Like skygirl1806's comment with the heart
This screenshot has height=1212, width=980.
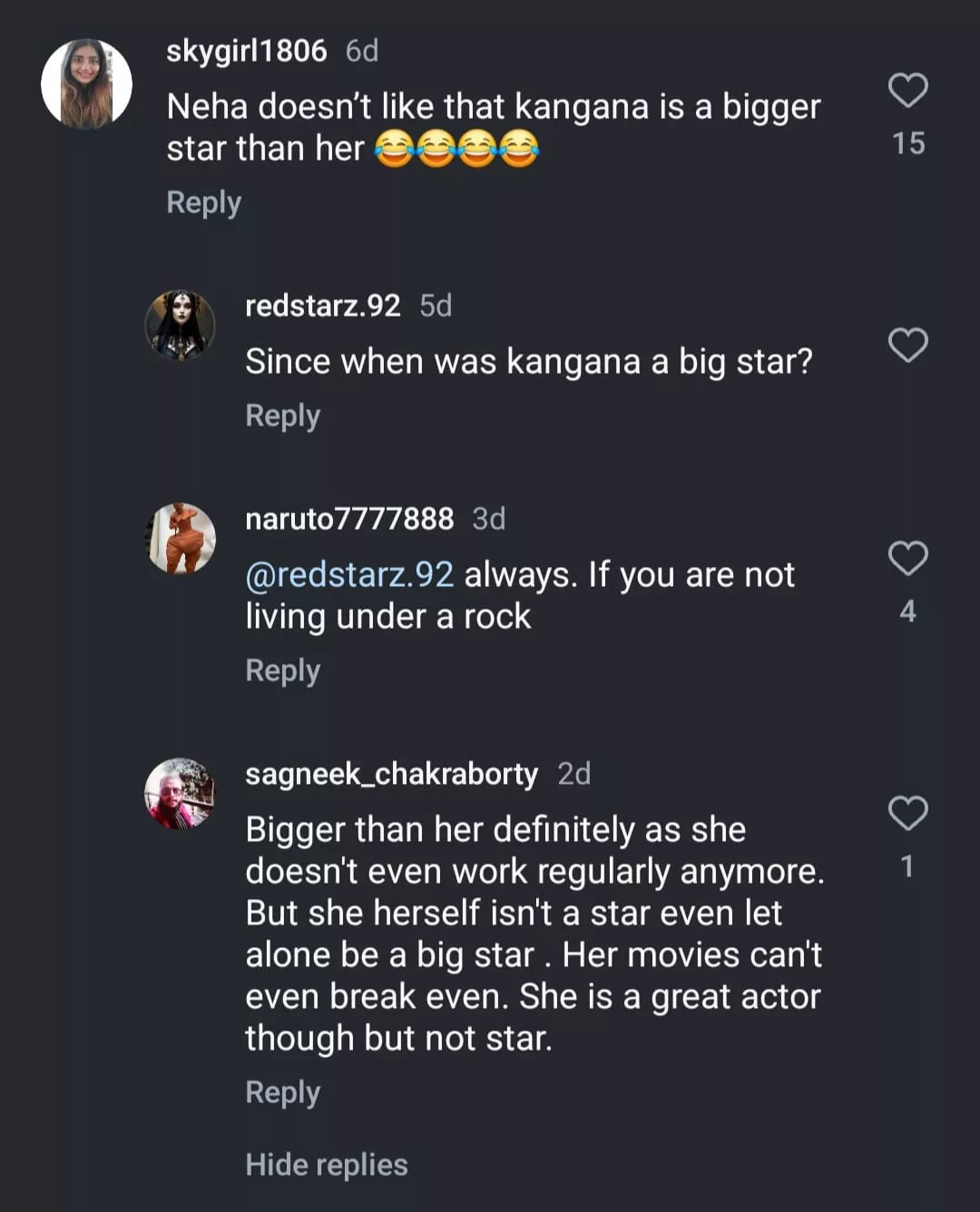(x=907, y=91)
